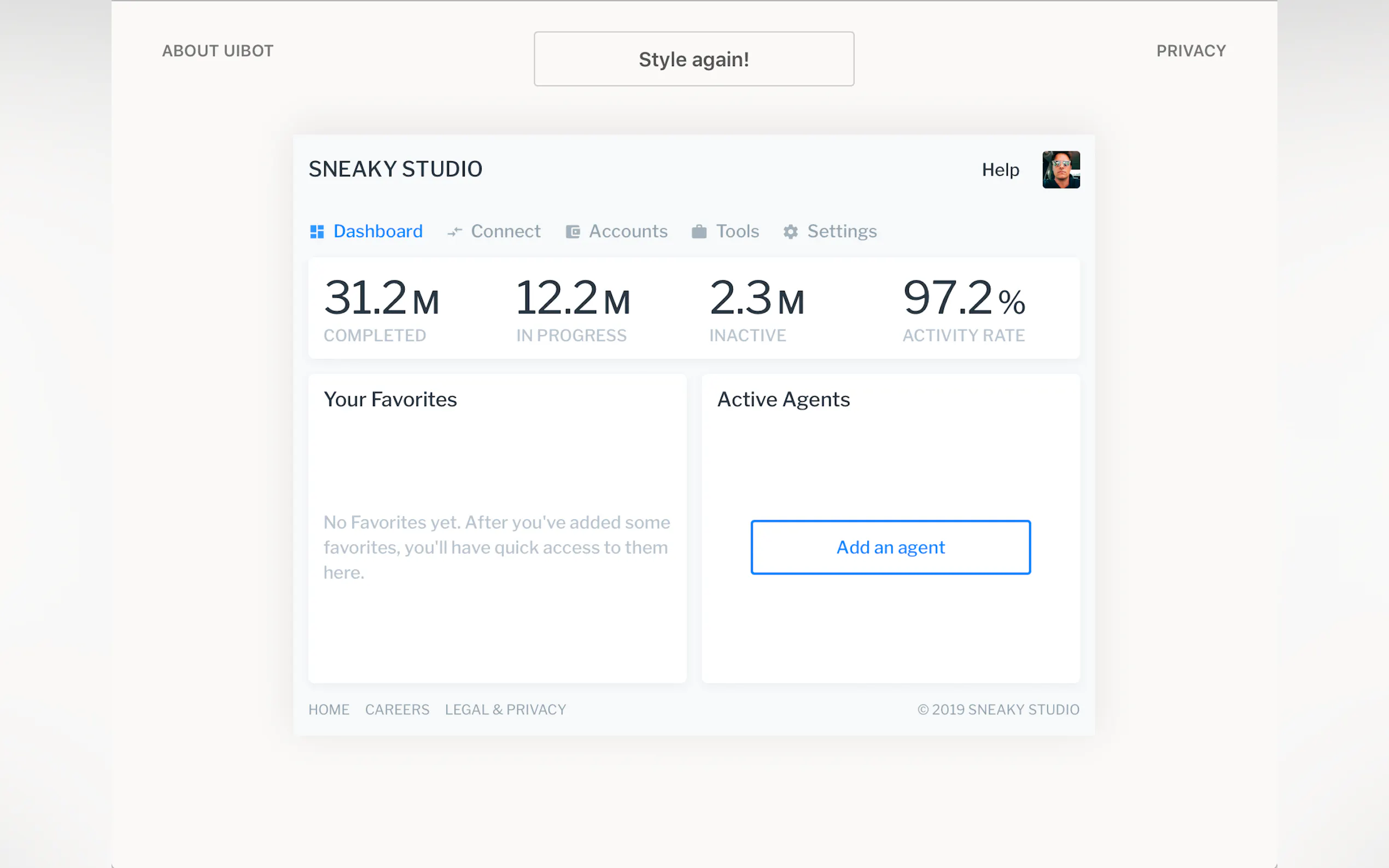
Task: Go to the Accounts tab
Action: coord(628,231)
